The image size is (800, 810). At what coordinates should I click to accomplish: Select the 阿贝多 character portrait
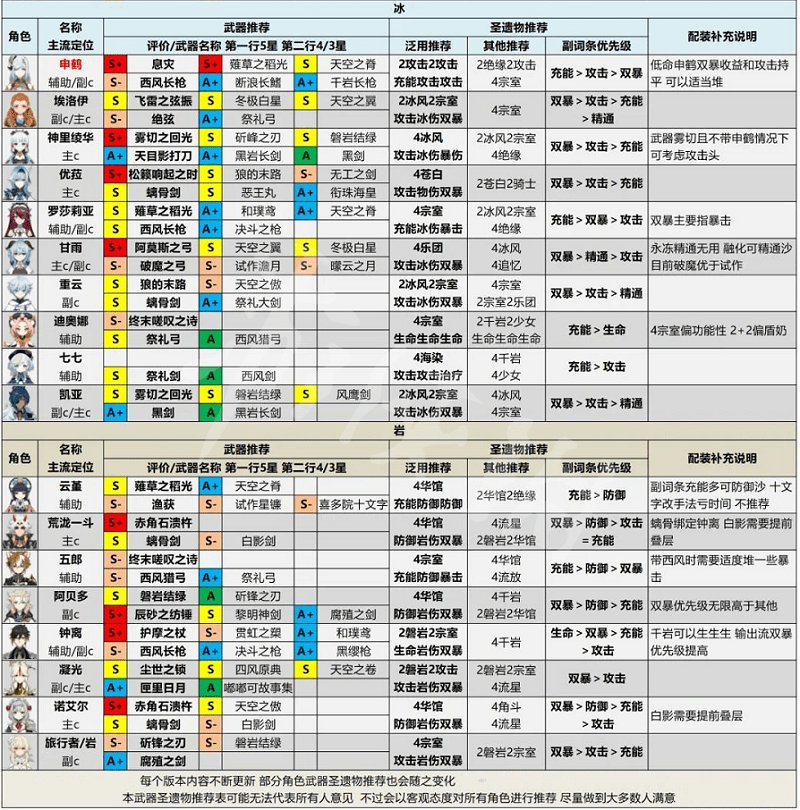coord(20,605)
